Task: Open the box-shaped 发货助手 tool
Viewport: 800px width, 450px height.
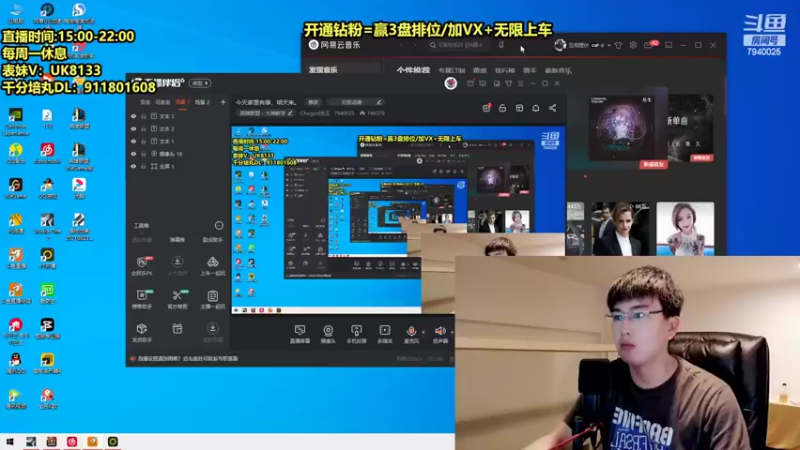Action: [142, 332]
